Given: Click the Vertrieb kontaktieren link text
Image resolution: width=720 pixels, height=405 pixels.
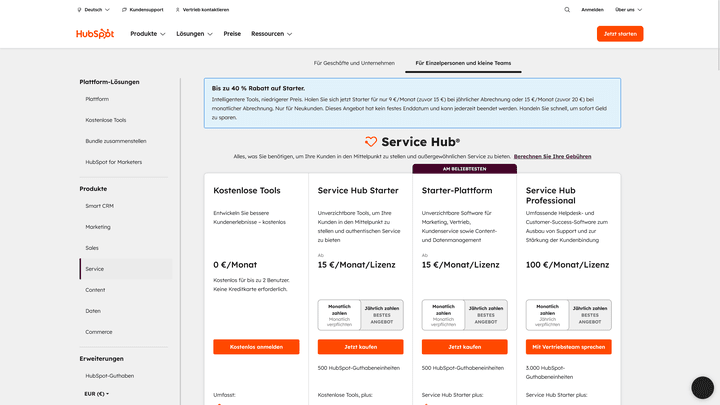Looking at the screenshot, I should 206,10.
